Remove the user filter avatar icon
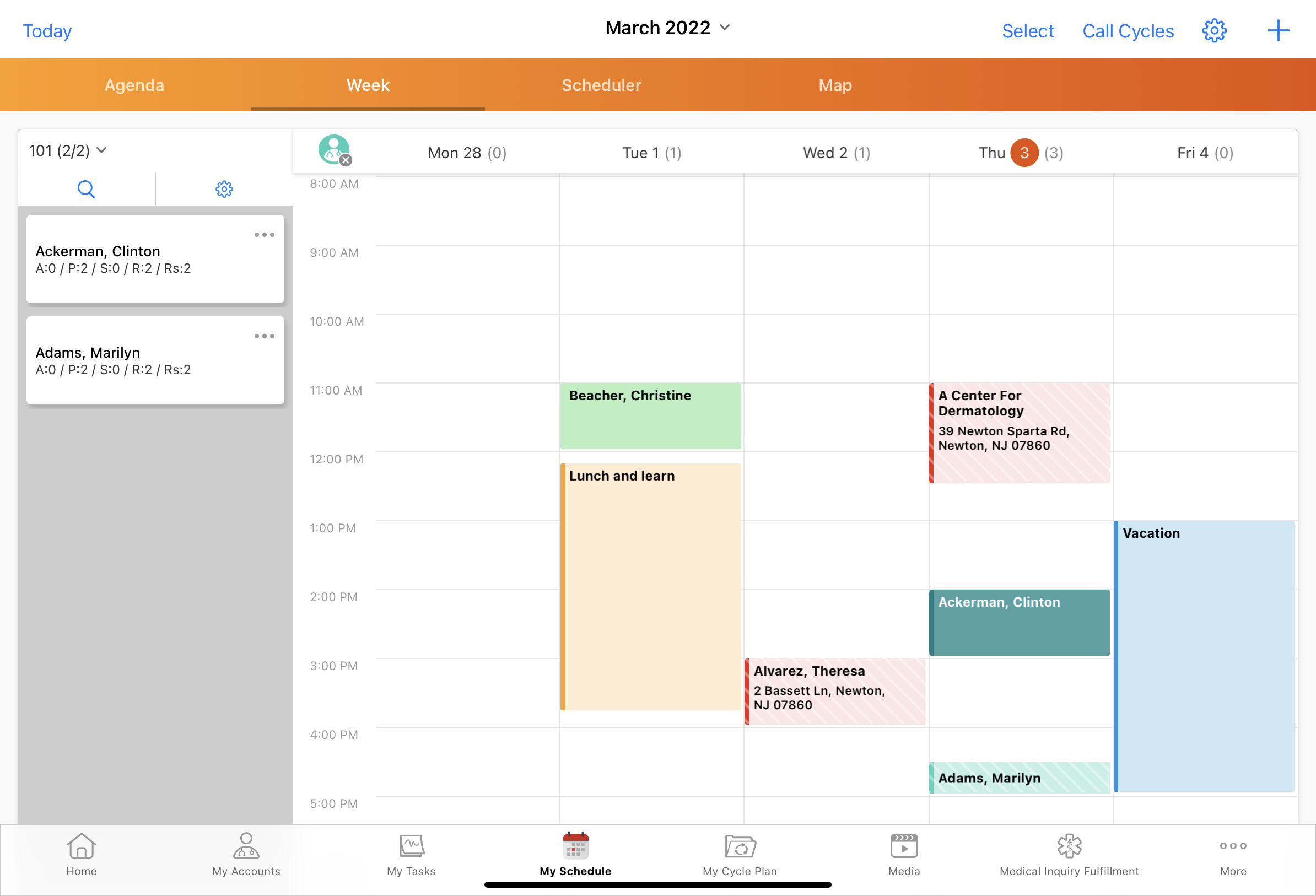The height and width of the screenshot is (896, 1316). coord(346,160)
